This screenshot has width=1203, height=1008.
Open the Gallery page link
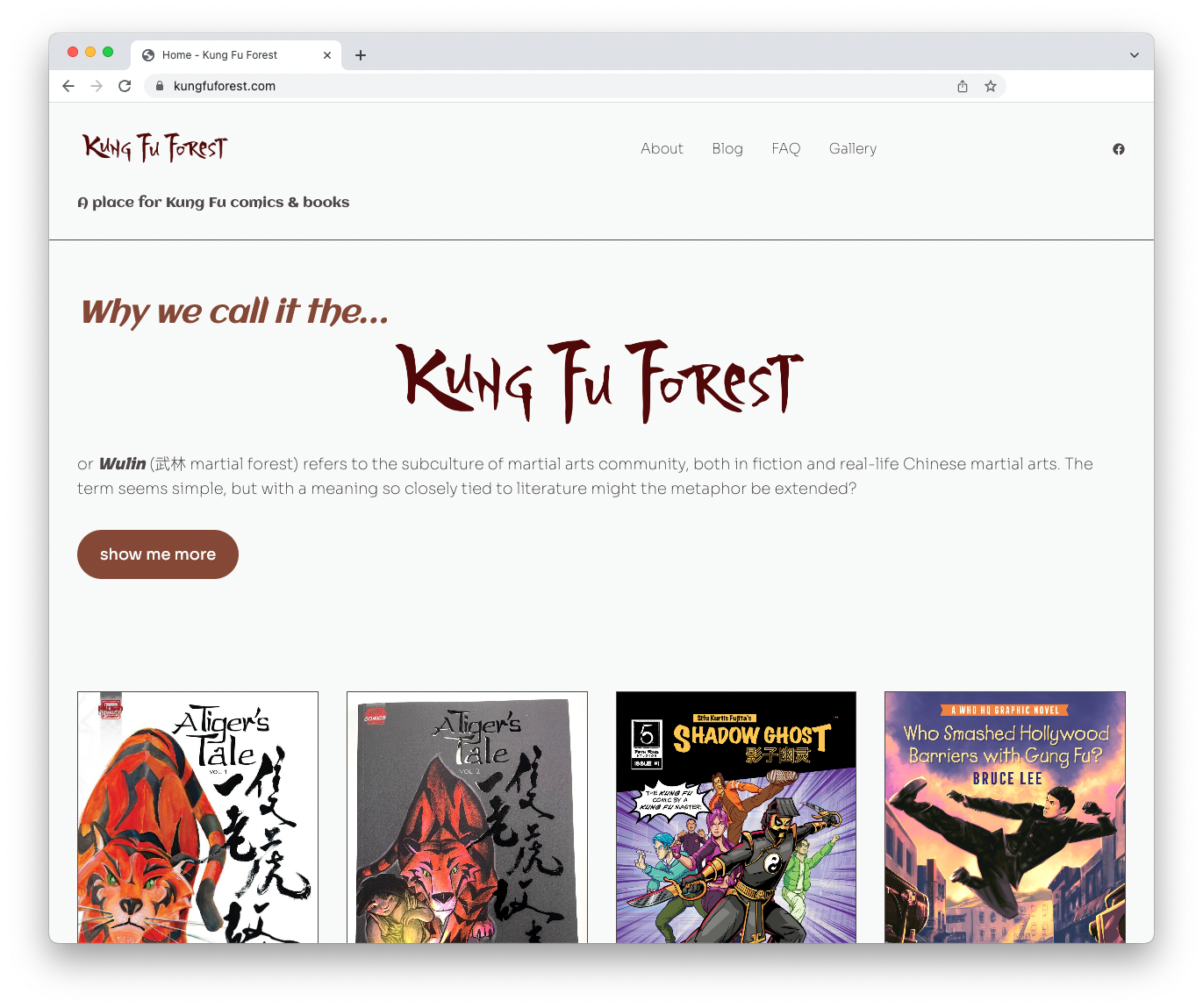point(853,149)
